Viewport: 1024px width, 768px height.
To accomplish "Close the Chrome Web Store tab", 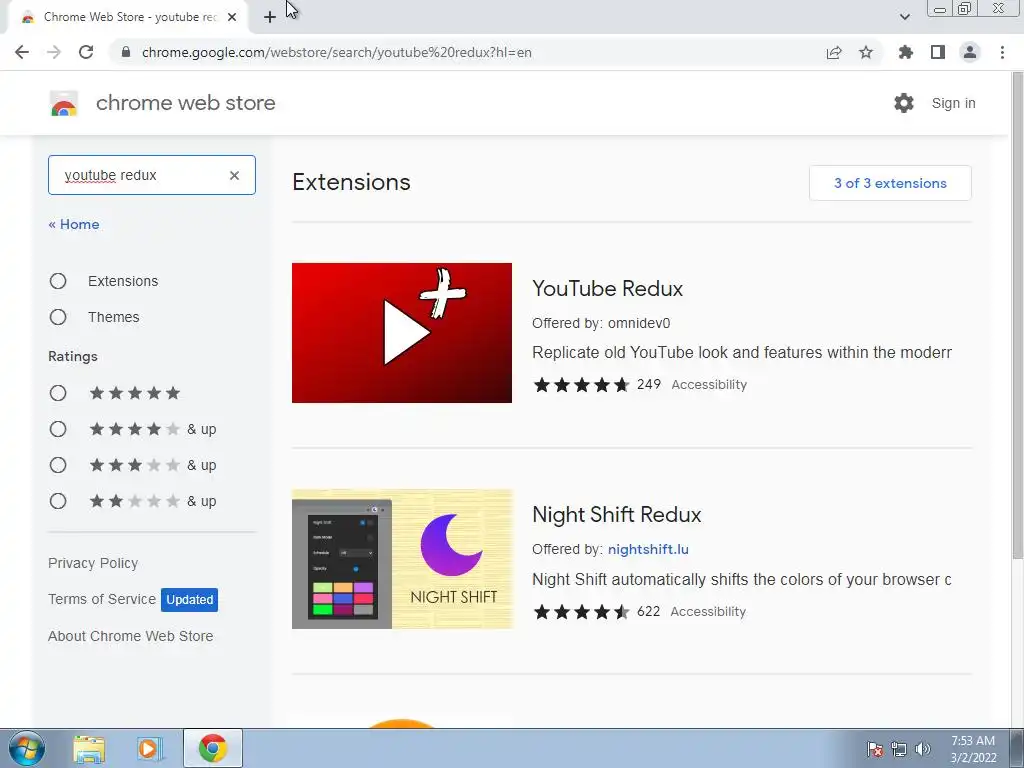I will pyautogui.click(x=232, y=17).
